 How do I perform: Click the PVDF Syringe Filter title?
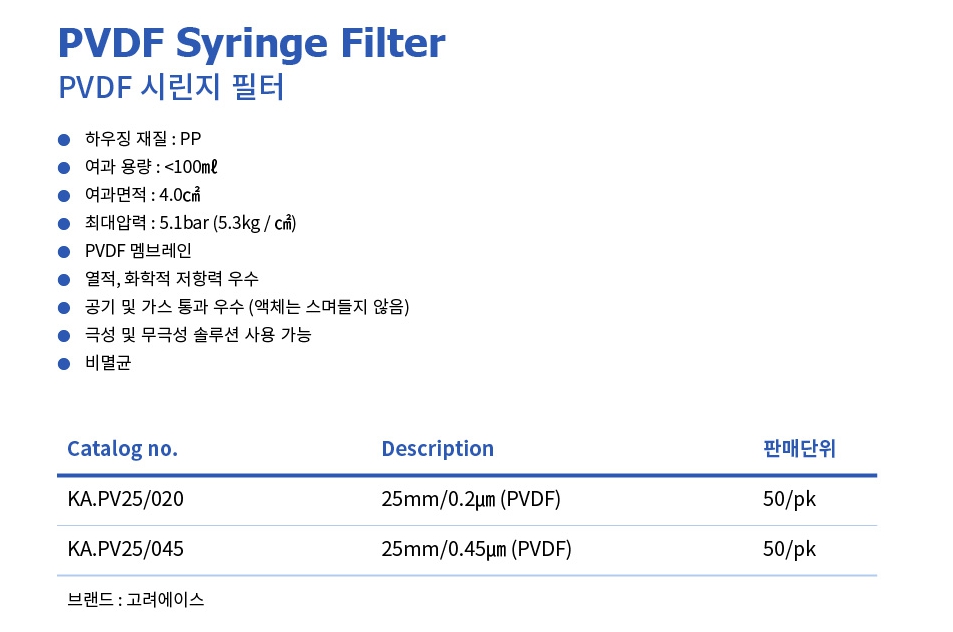(252, 43)
